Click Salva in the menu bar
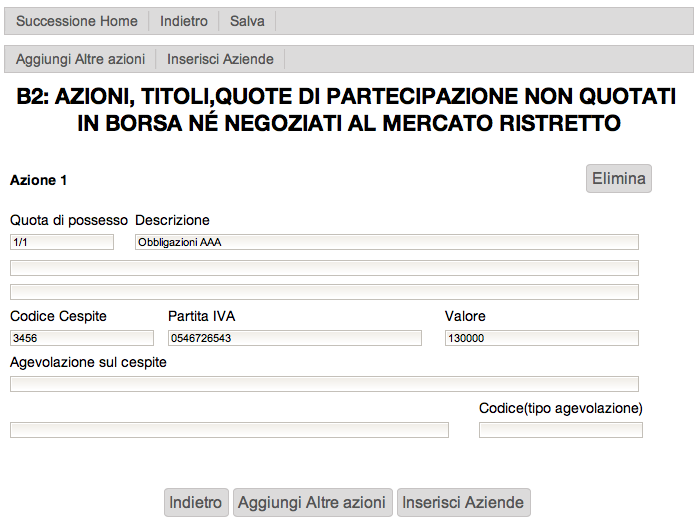The width and height of the screenshot is (696, 524). click(x=247, y=21)
